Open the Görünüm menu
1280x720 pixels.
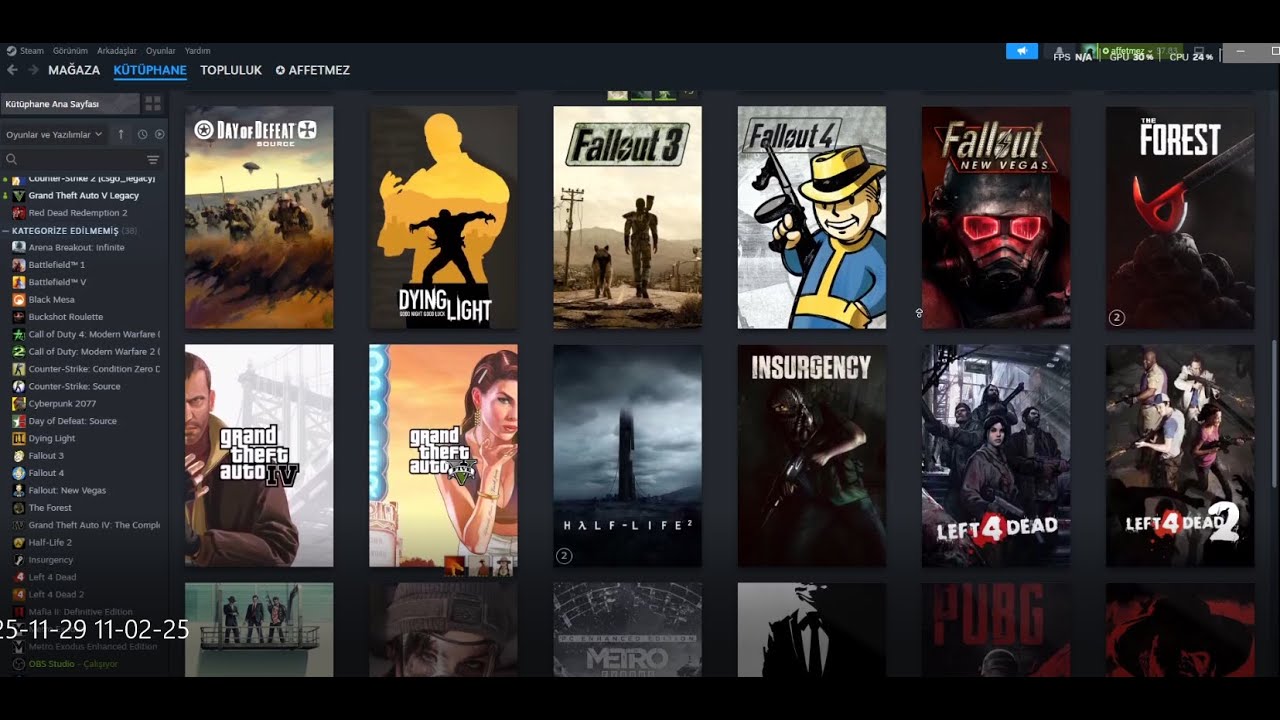[70, 51]
